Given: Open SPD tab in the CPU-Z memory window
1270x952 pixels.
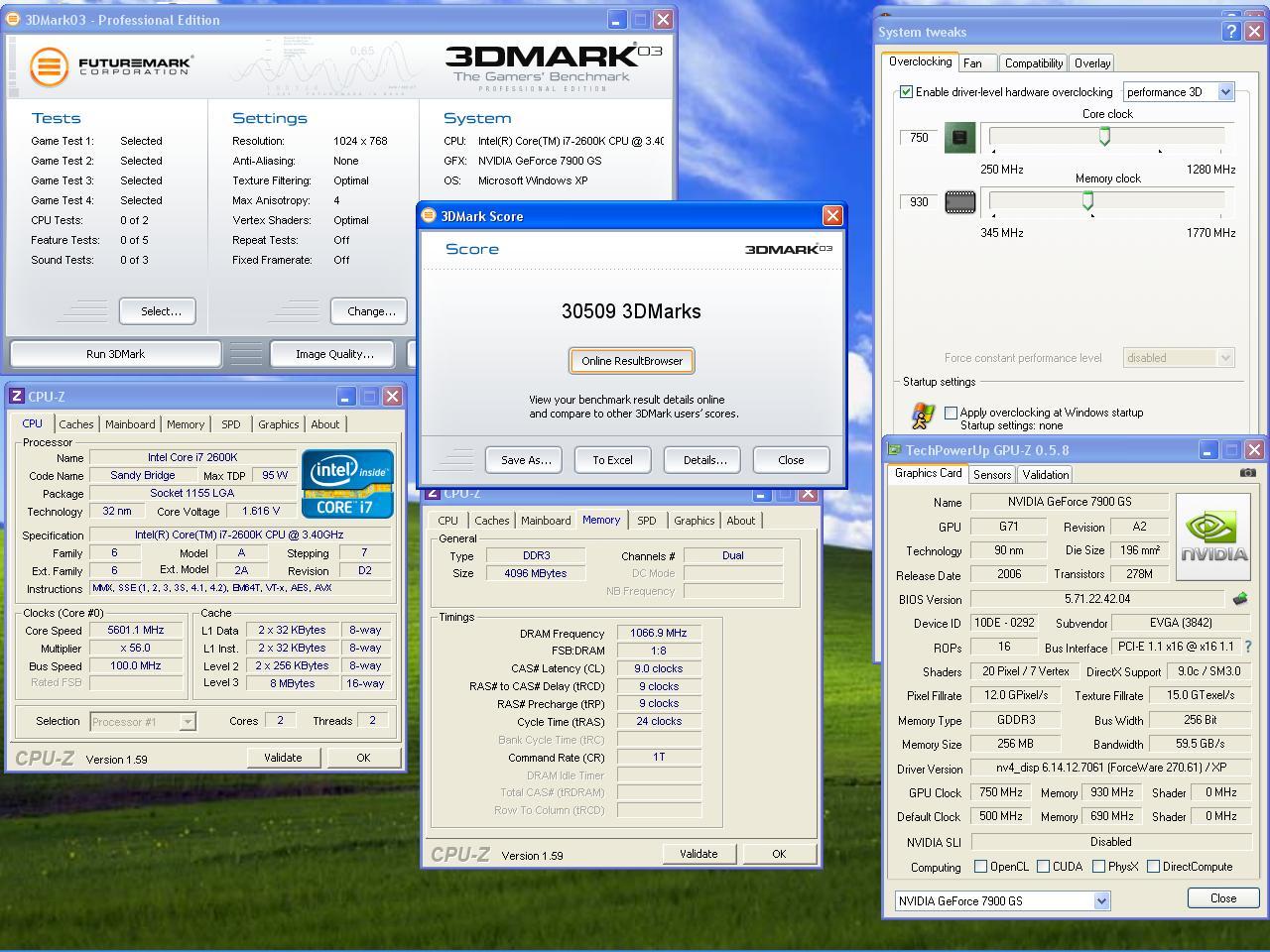Looking at the screenshot, I should pos(646,521).
